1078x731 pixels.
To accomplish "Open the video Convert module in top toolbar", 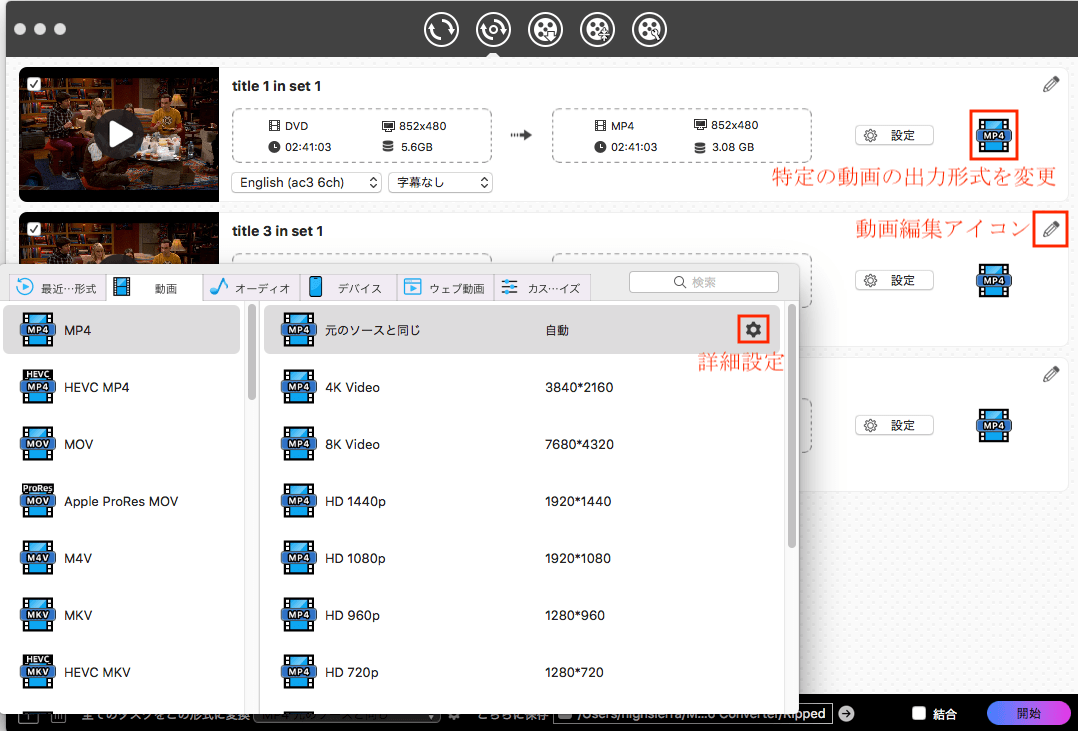I will coord(440,29).
